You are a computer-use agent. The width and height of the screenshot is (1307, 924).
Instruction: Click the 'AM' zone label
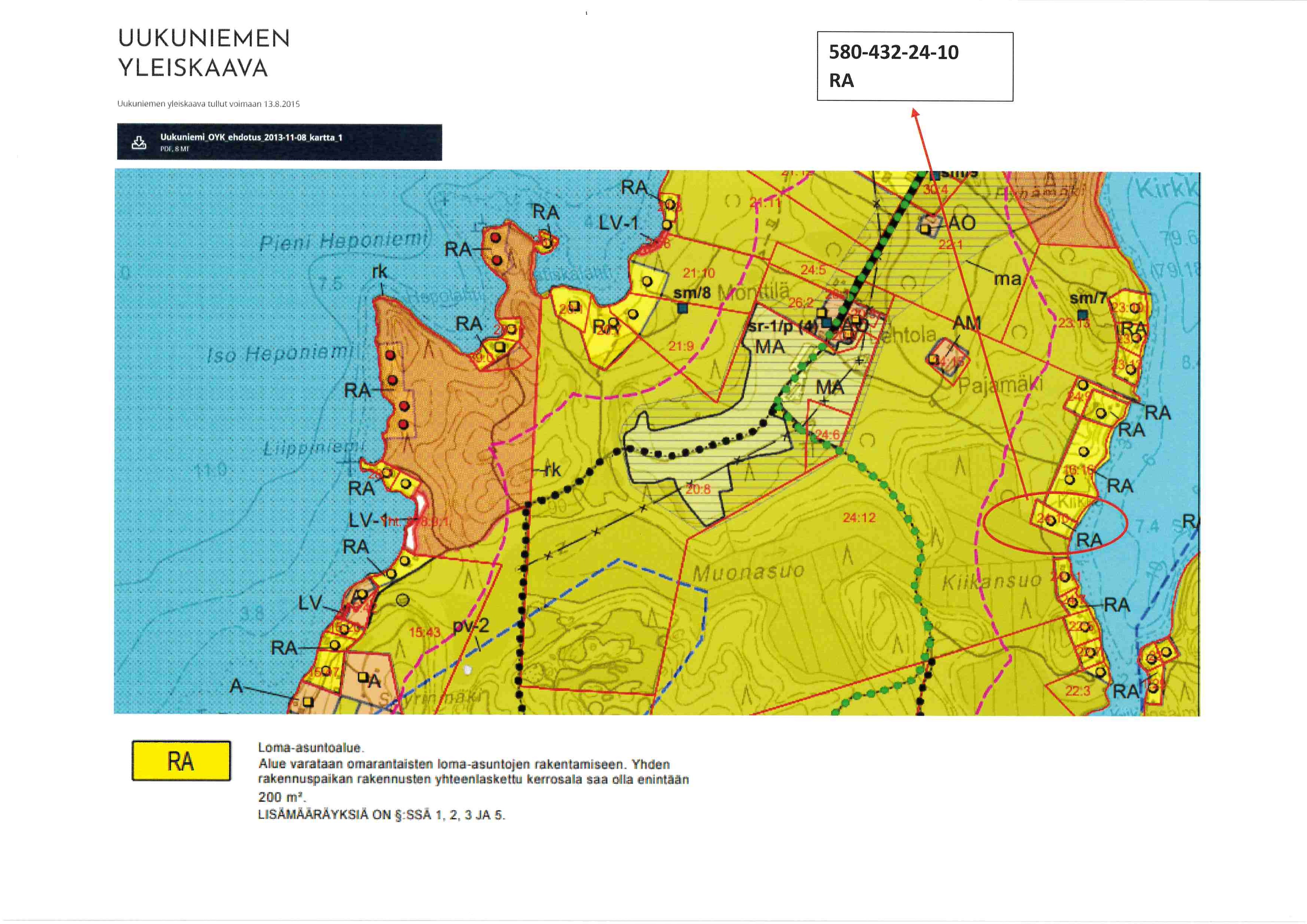coord(967,323)
